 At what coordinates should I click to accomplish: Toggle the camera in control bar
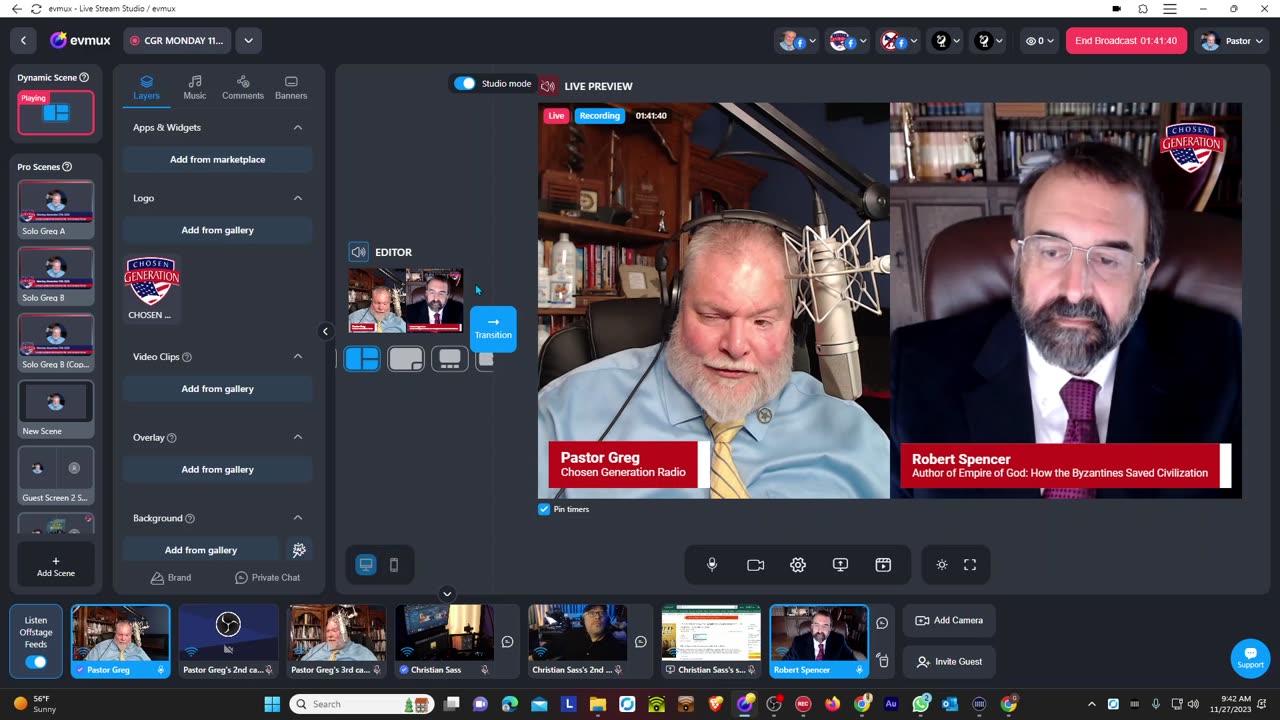pos(755,565)
